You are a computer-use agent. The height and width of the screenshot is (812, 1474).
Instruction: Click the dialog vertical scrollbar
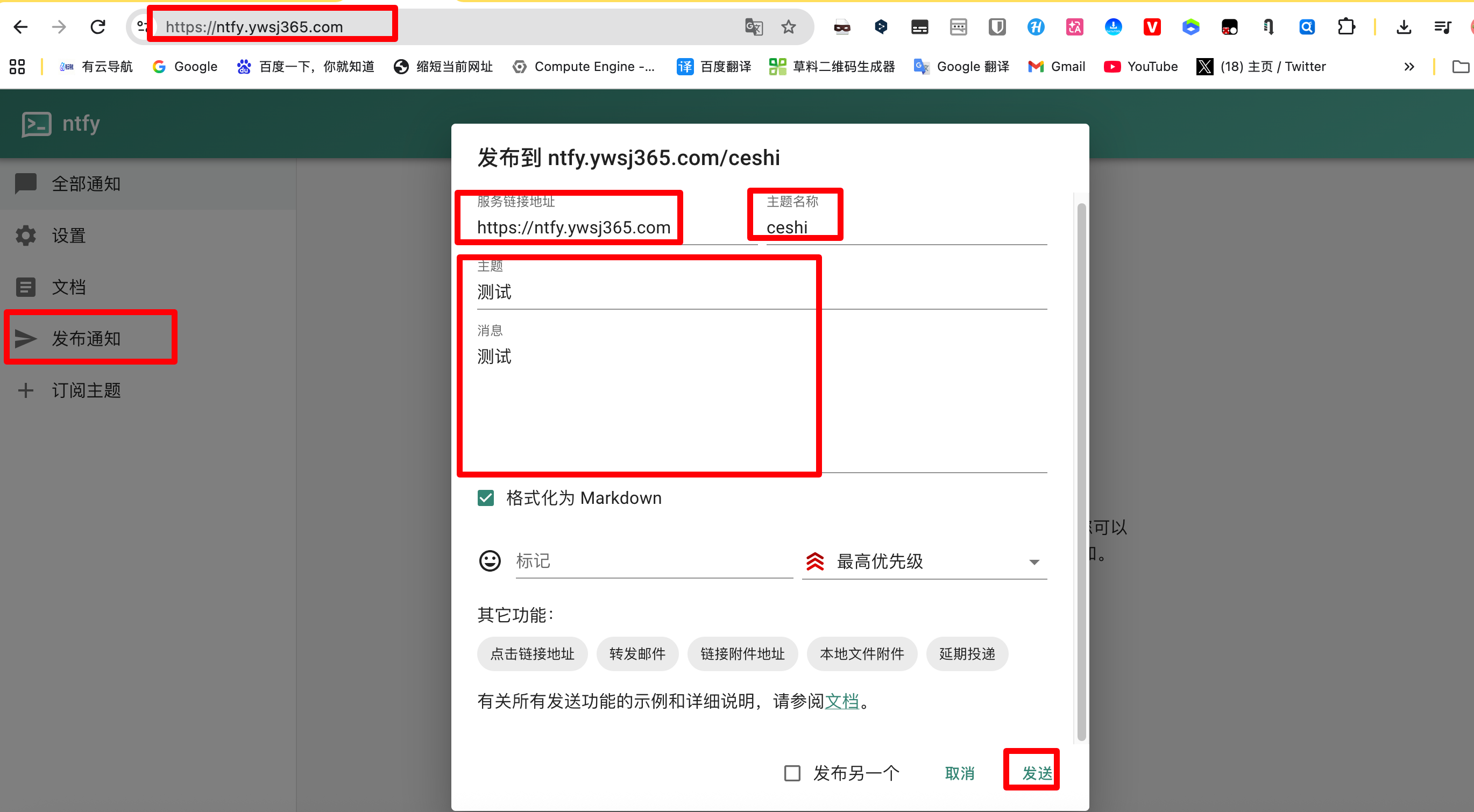click(1081, 471)
